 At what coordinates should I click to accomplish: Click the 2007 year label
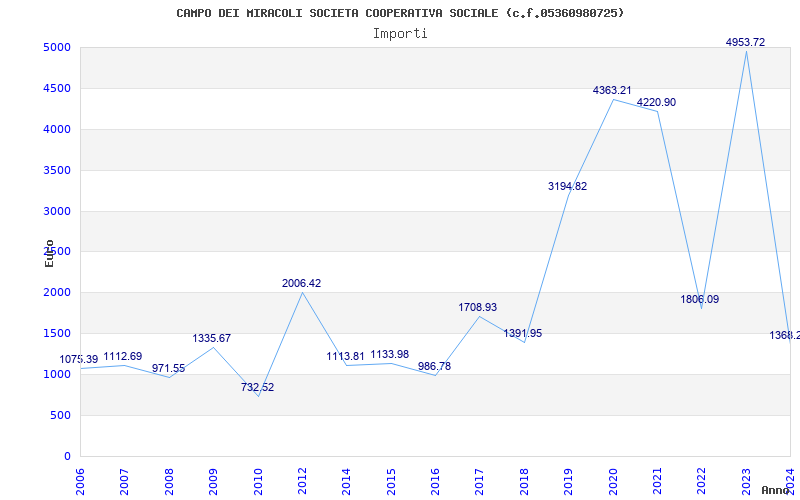[x=124, y=482]
